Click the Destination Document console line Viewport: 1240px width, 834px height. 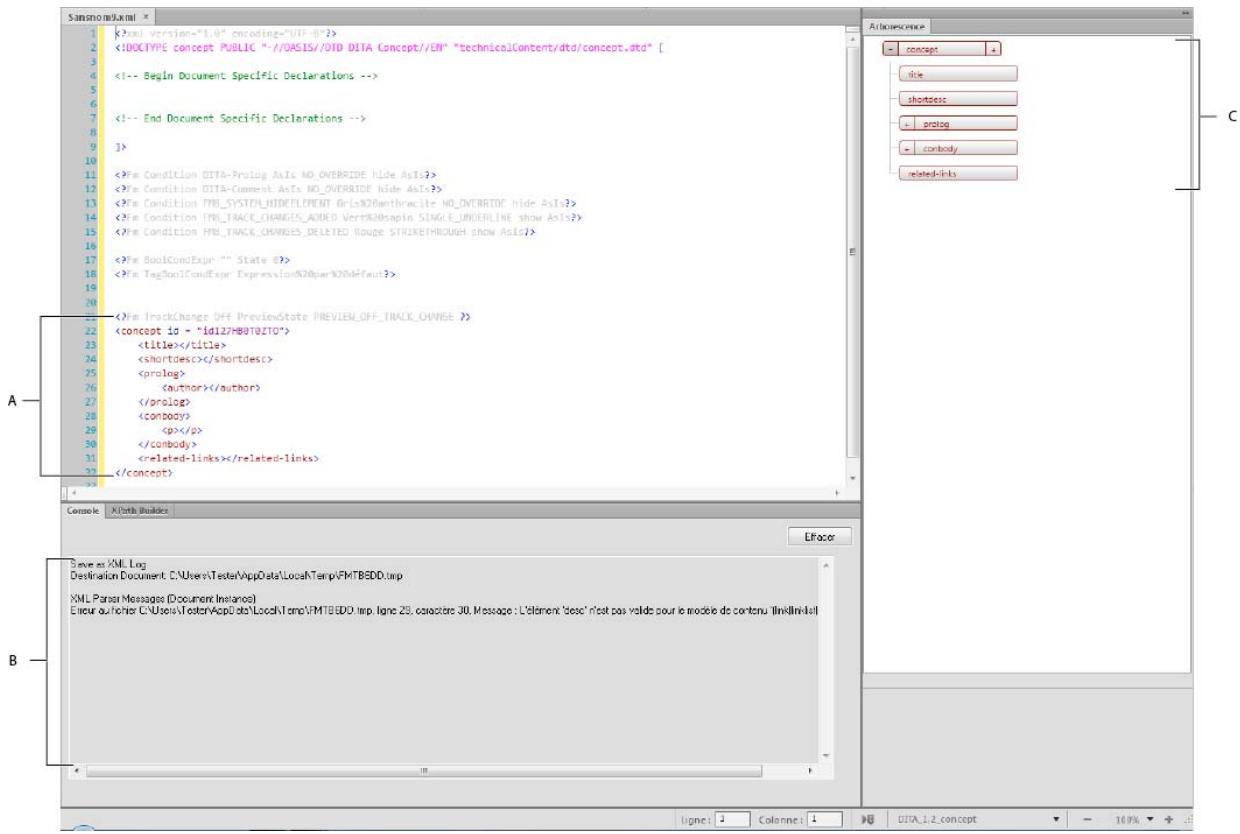click(x=238, y=577)
